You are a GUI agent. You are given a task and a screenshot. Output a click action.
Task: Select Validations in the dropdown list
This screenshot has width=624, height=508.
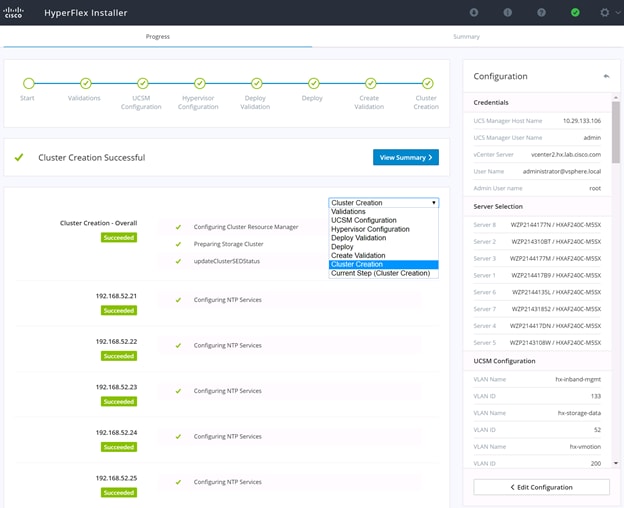coord(384,212)
